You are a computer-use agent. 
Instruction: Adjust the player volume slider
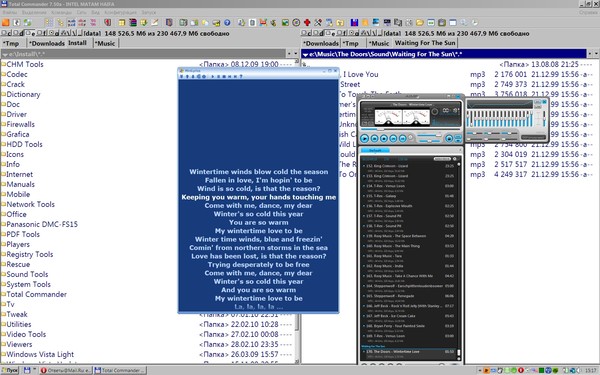[429, 135]
